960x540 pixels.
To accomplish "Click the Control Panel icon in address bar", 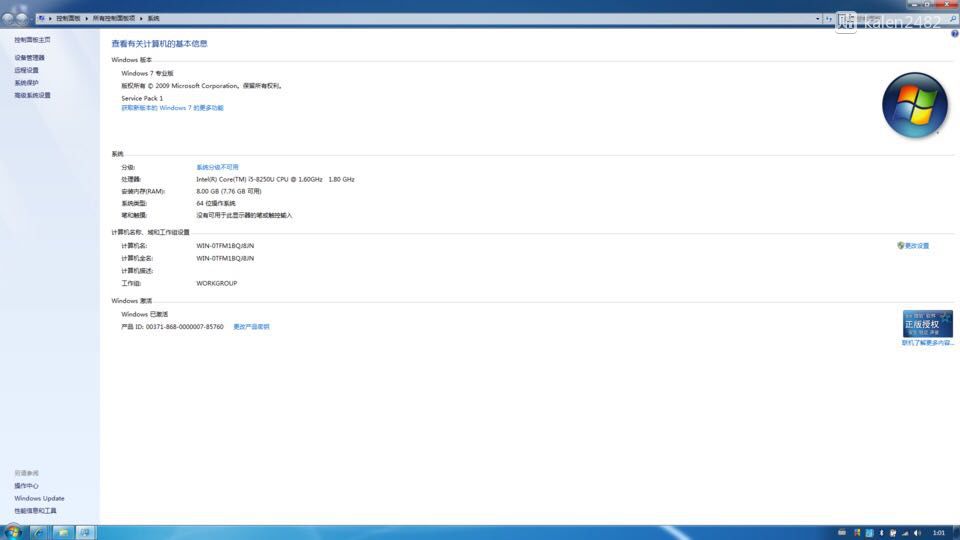I will pyautogui.click(x=42, y=18).
